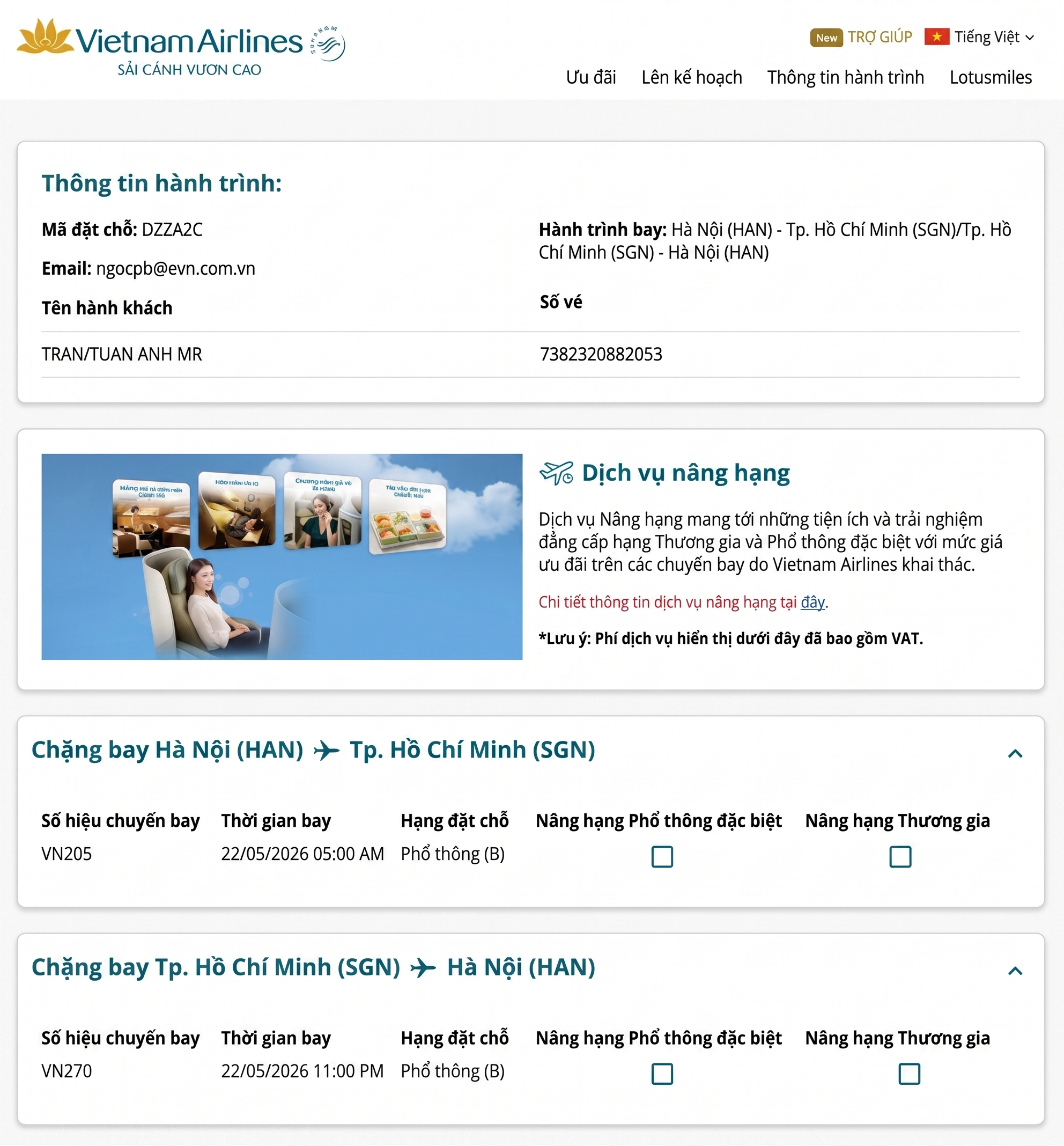
Task: Check Nâng hạng Phổ thông đặc biệt for VN205
Action: pos(662,856)
